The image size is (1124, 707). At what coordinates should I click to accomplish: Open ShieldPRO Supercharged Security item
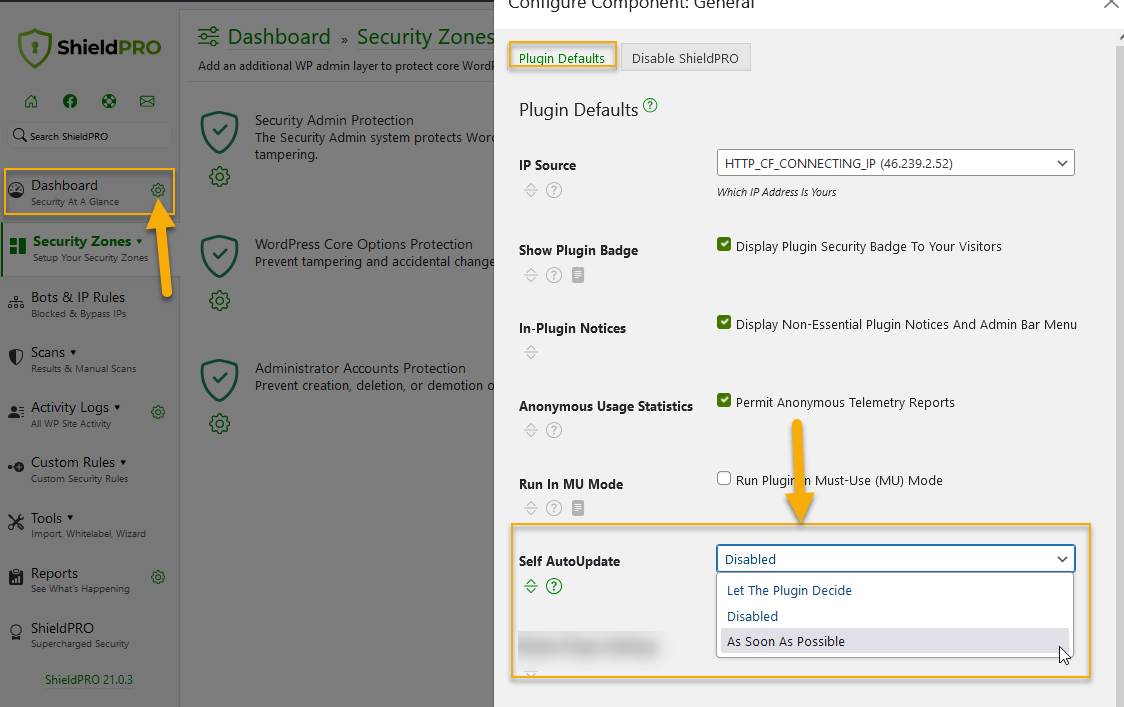pos(80,635)
